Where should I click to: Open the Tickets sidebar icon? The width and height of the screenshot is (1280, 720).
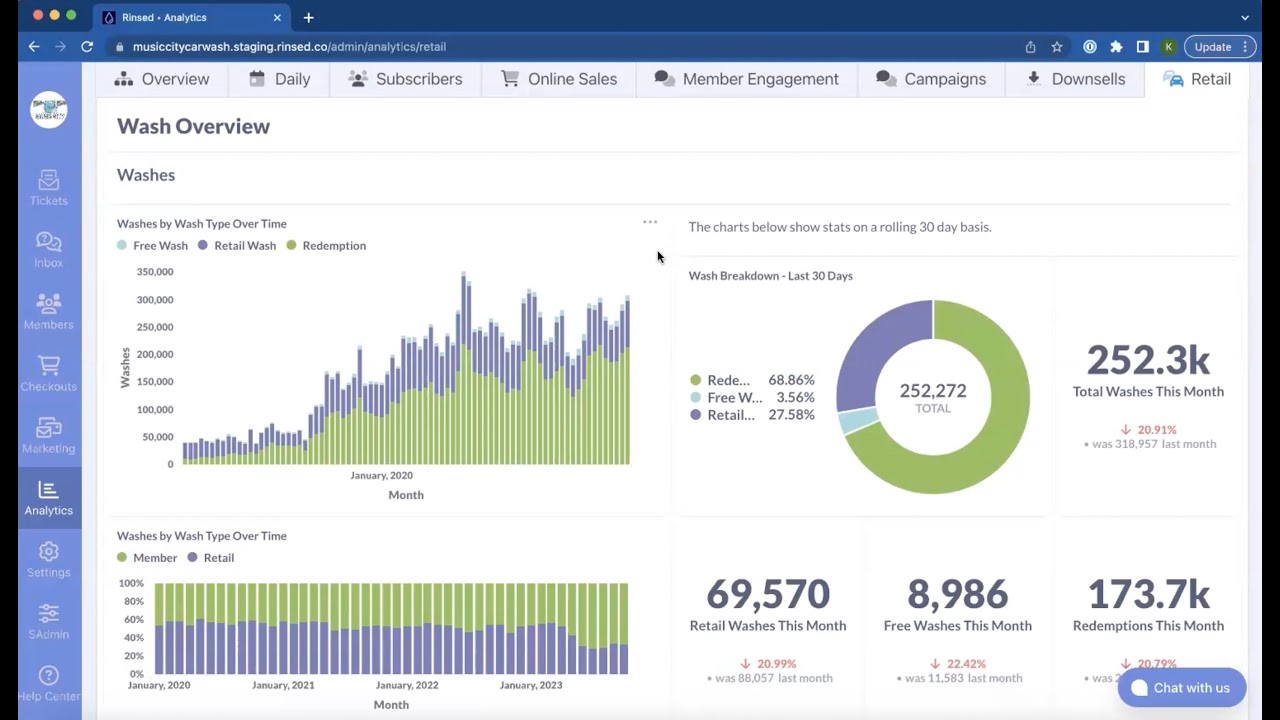tap(48, 188)
